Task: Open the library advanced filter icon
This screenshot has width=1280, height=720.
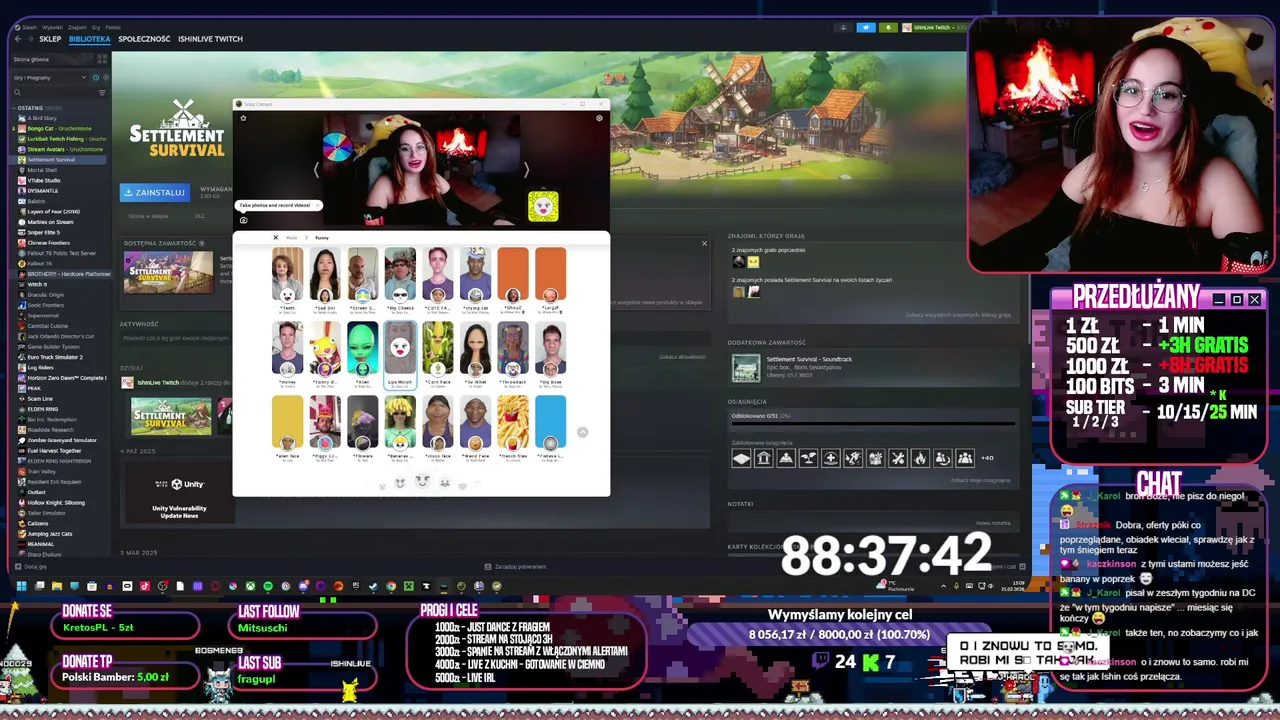Action: click(x=101, y=92)
